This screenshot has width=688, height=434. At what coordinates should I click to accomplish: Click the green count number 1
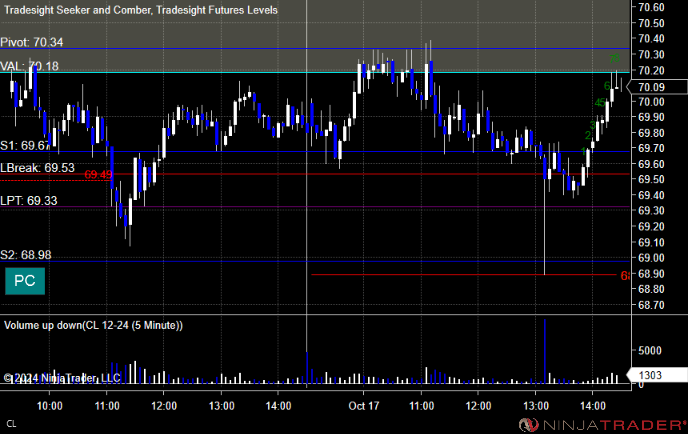(583, 152)
